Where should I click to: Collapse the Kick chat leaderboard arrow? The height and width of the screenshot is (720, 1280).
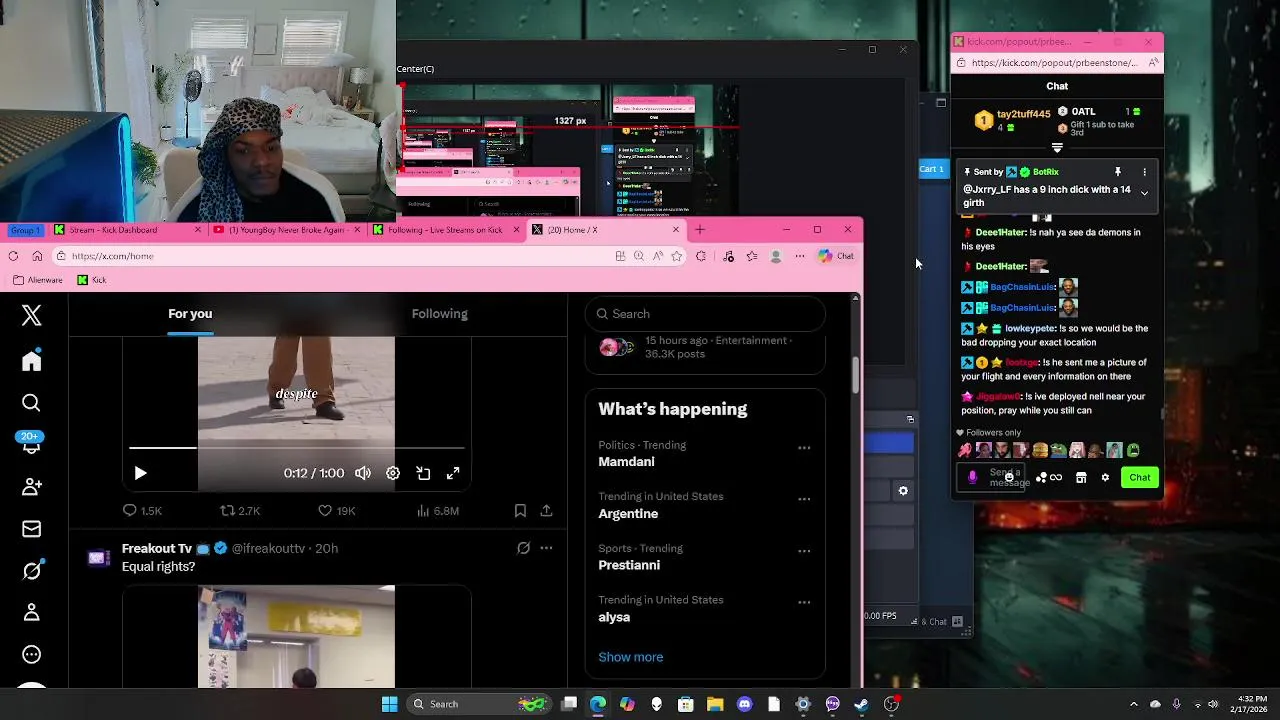tap(1057, 148)
